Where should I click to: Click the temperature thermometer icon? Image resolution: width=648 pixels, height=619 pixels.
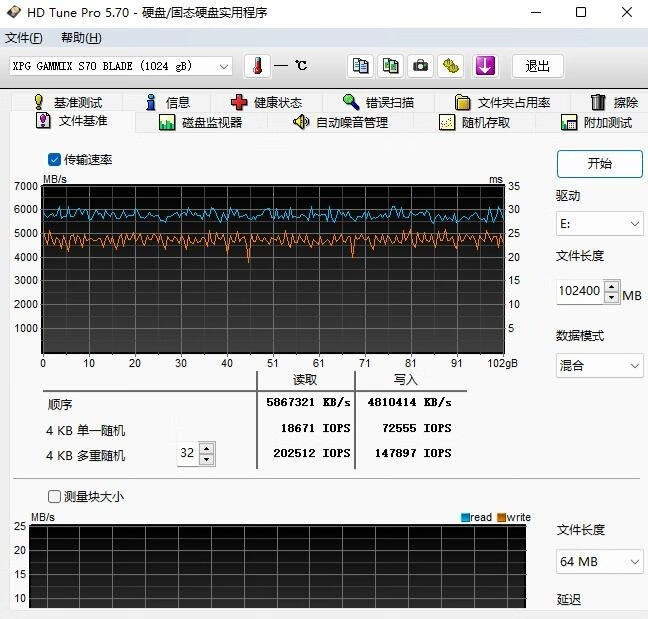point(257,66)
